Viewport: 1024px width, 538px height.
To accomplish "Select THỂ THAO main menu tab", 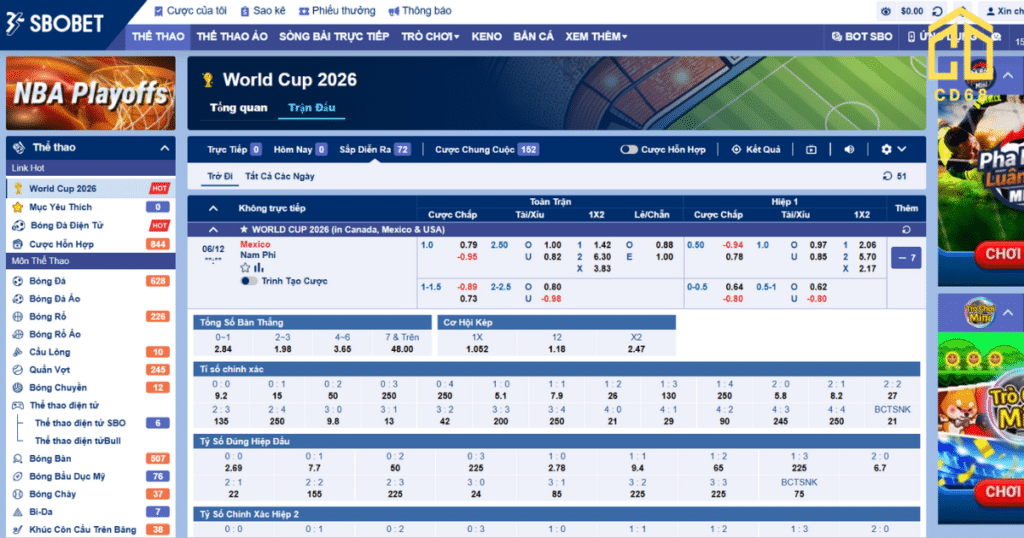I will 158,37.
